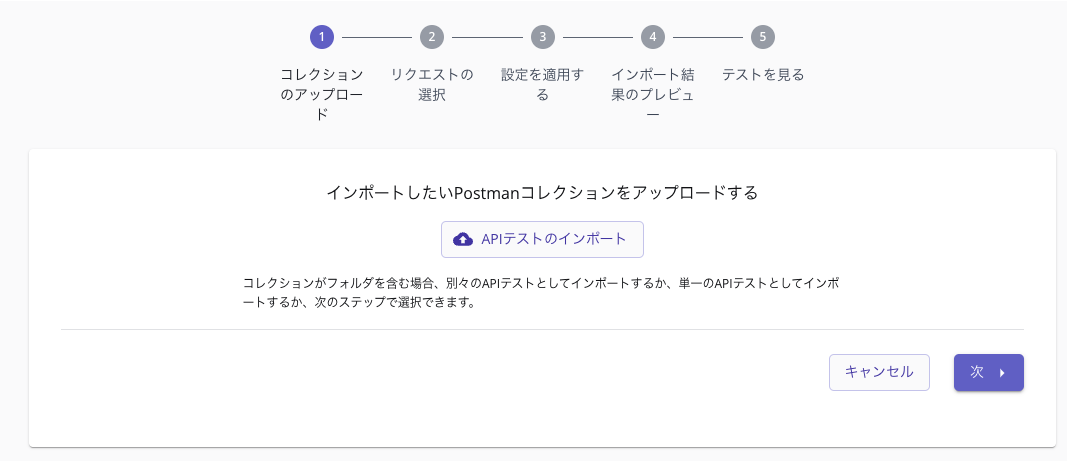
Task: Select step 3 circle in stepper
Action: pos(542,37)
